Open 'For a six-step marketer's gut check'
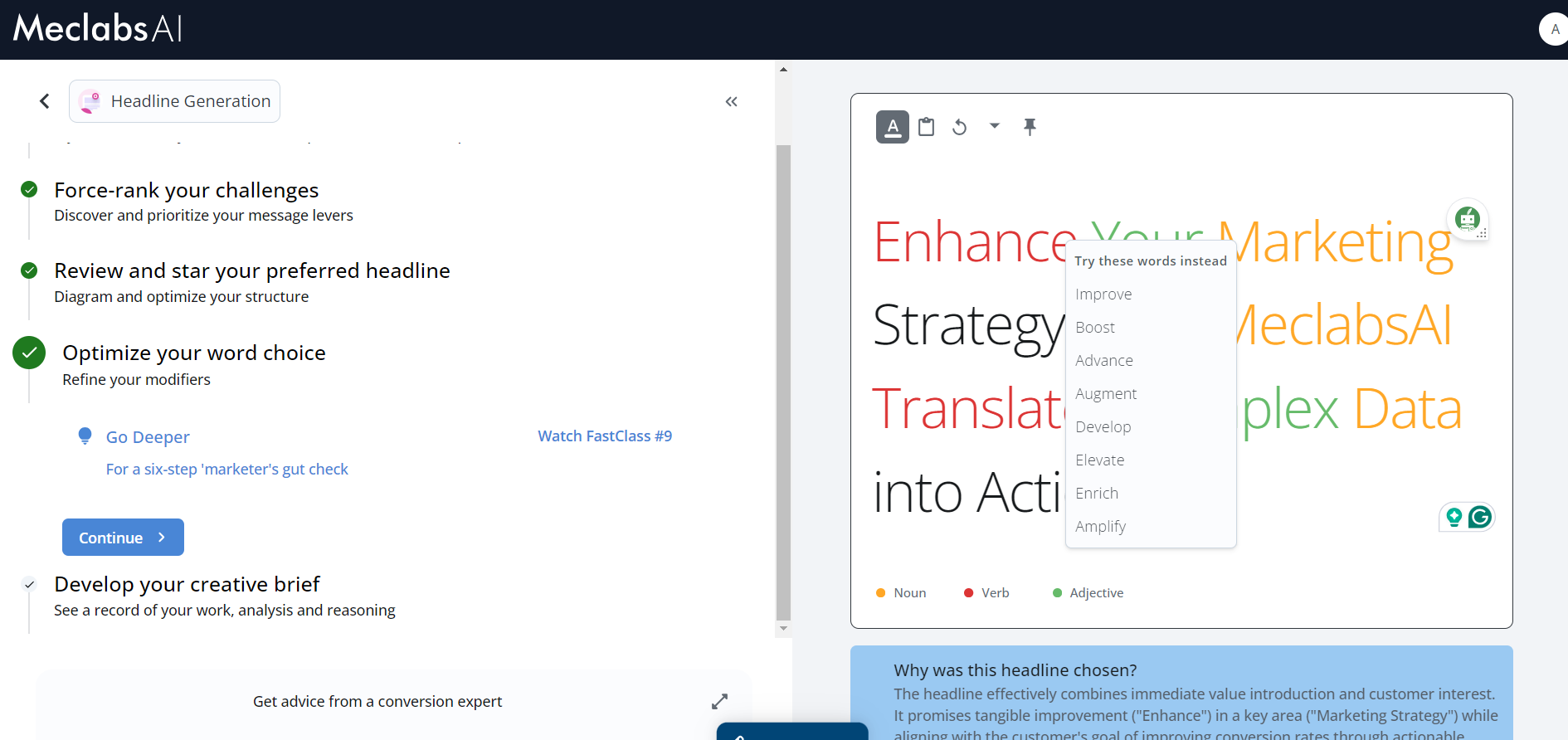Viewport: 1568px width, 740px height. pos(226,470)
